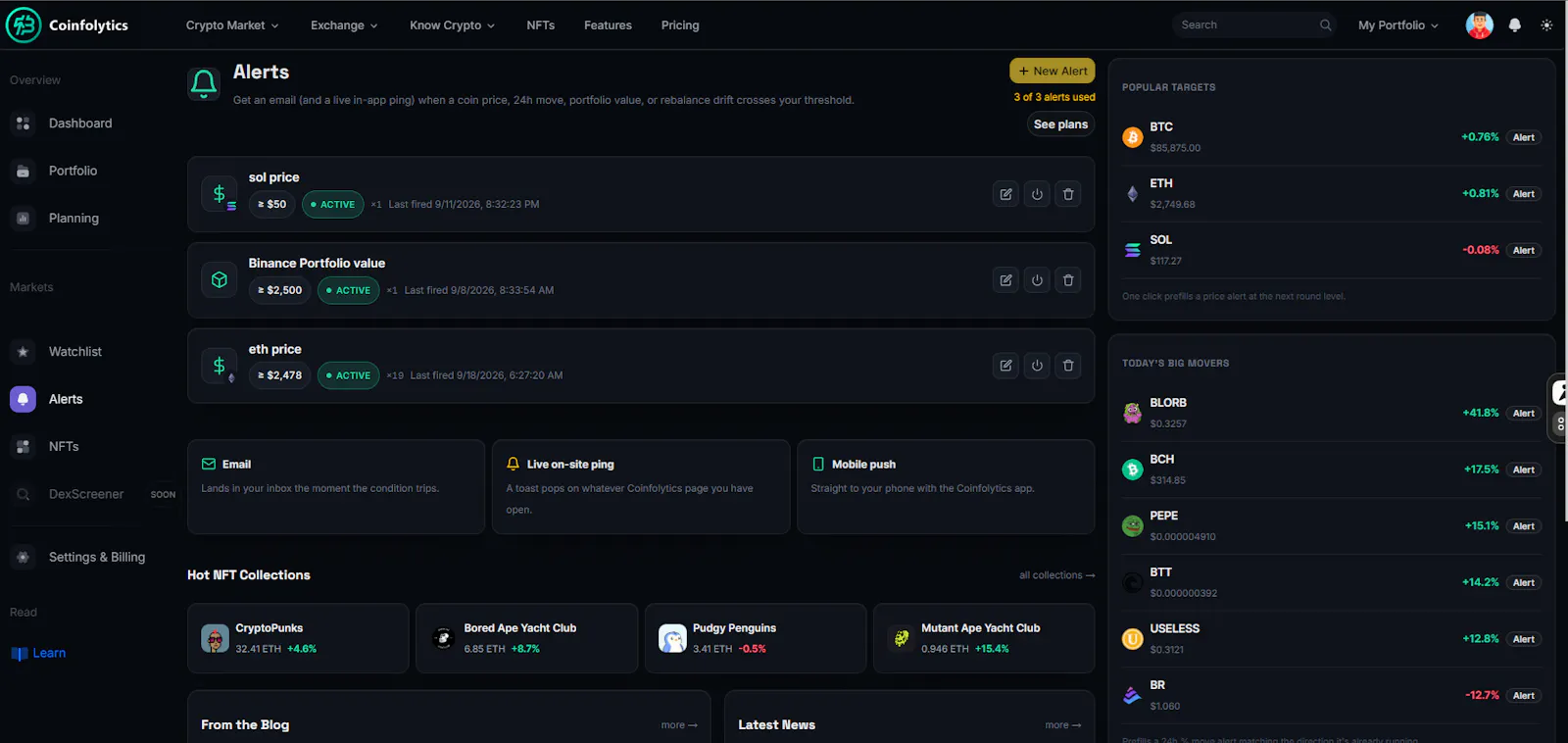Open the Features menu item
This screenshot has width=1568, height=743.
pos(608,25)
